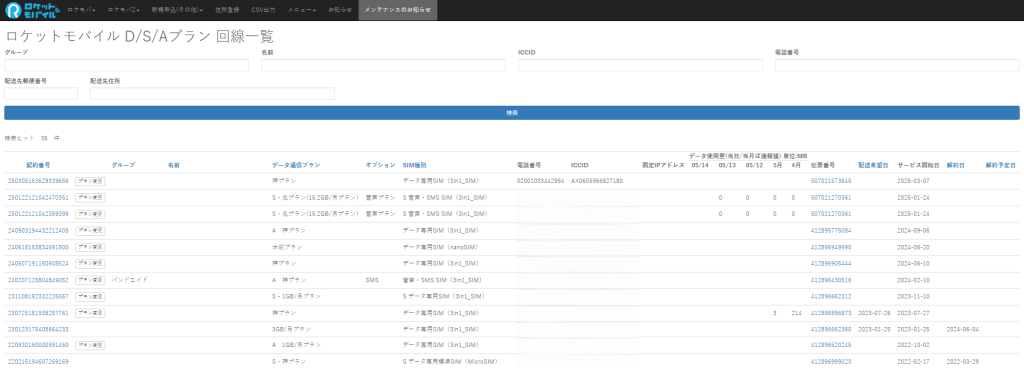This screenshot has width=1024, height=368.
Task: Open メンテナンスのお知らせ tab
Action: click(x=398, y=10)
